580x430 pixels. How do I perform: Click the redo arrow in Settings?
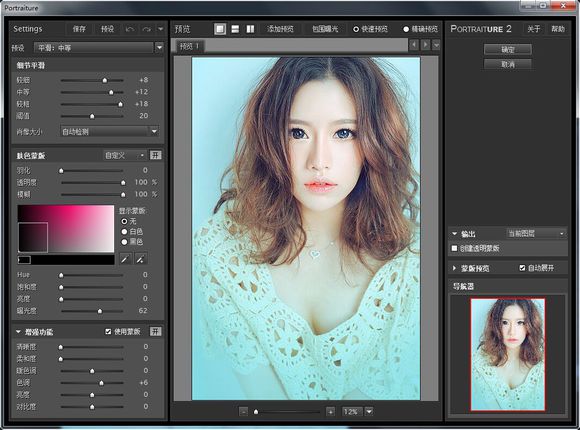(x=146, y=29)
